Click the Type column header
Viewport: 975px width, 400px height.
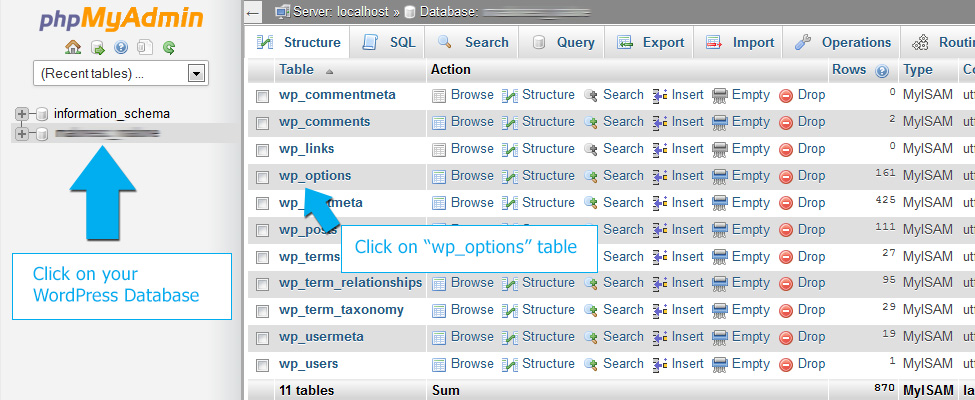point(918,70)
